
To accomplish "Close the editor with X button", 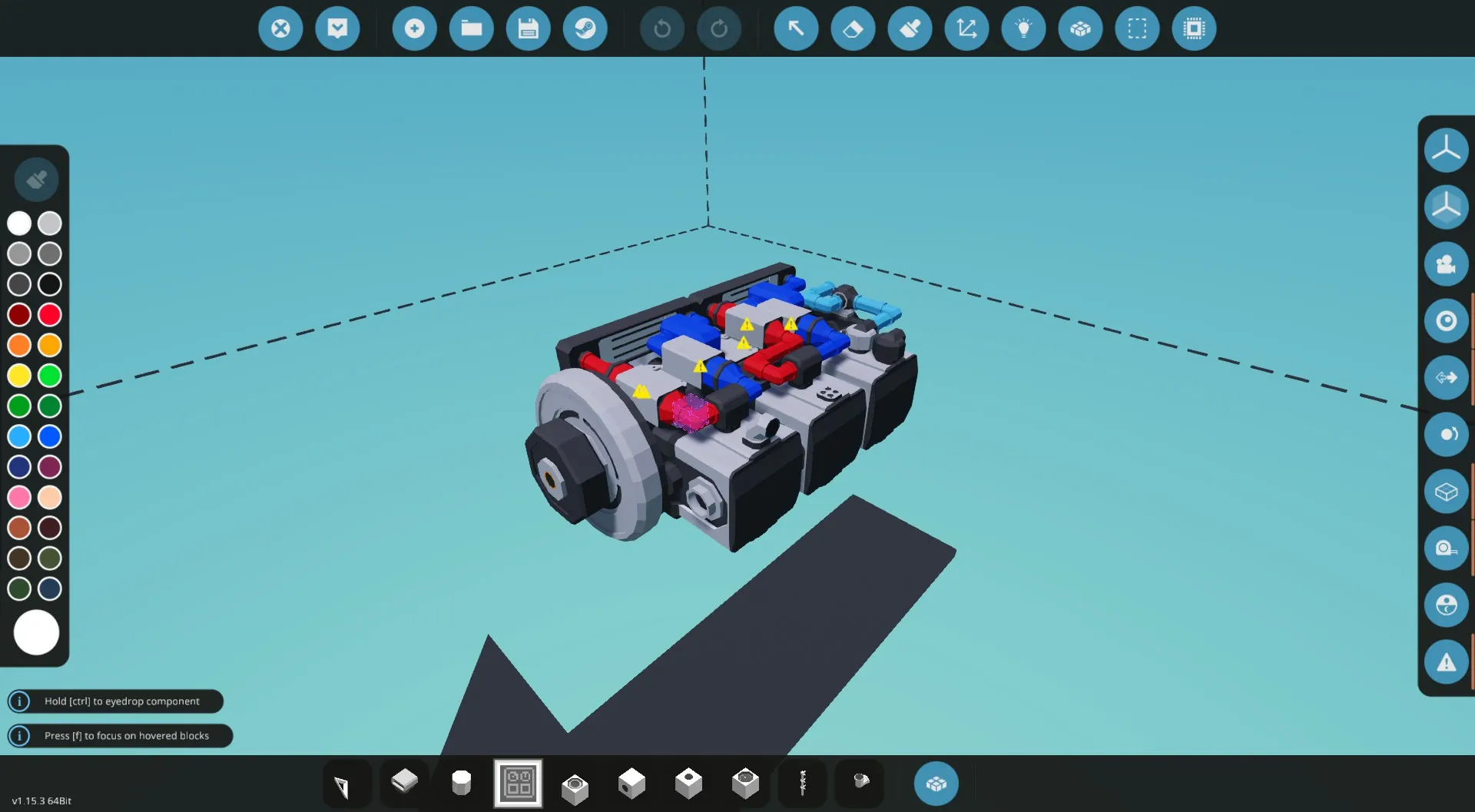I will [280, 29].
